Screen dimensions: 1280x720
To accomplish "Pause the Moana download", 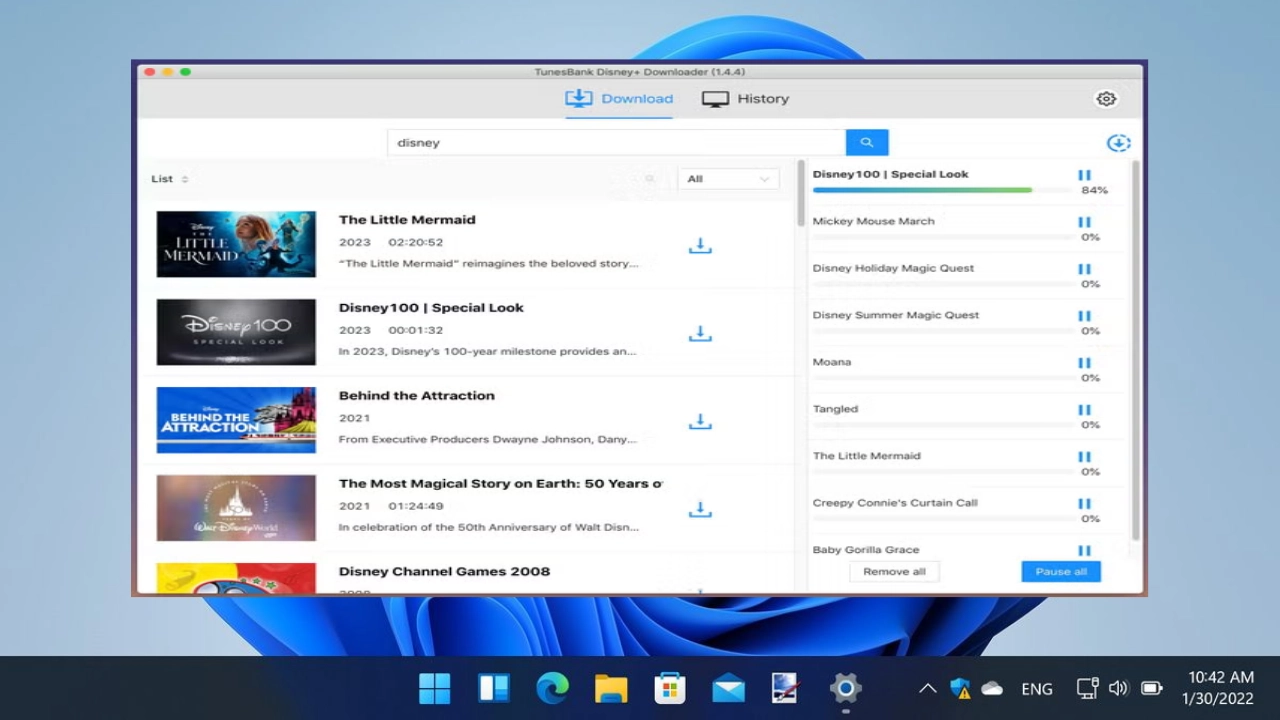I will coord(1084,363).
